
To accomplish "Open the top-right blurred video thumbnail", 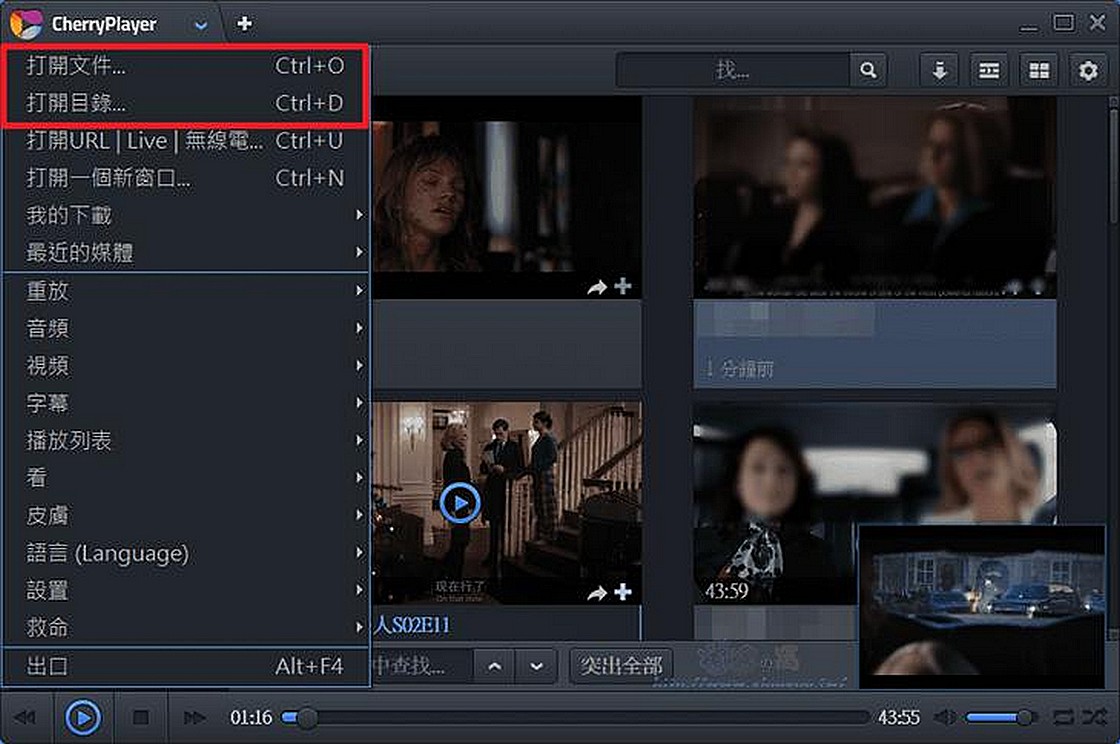I will point(875,198).
